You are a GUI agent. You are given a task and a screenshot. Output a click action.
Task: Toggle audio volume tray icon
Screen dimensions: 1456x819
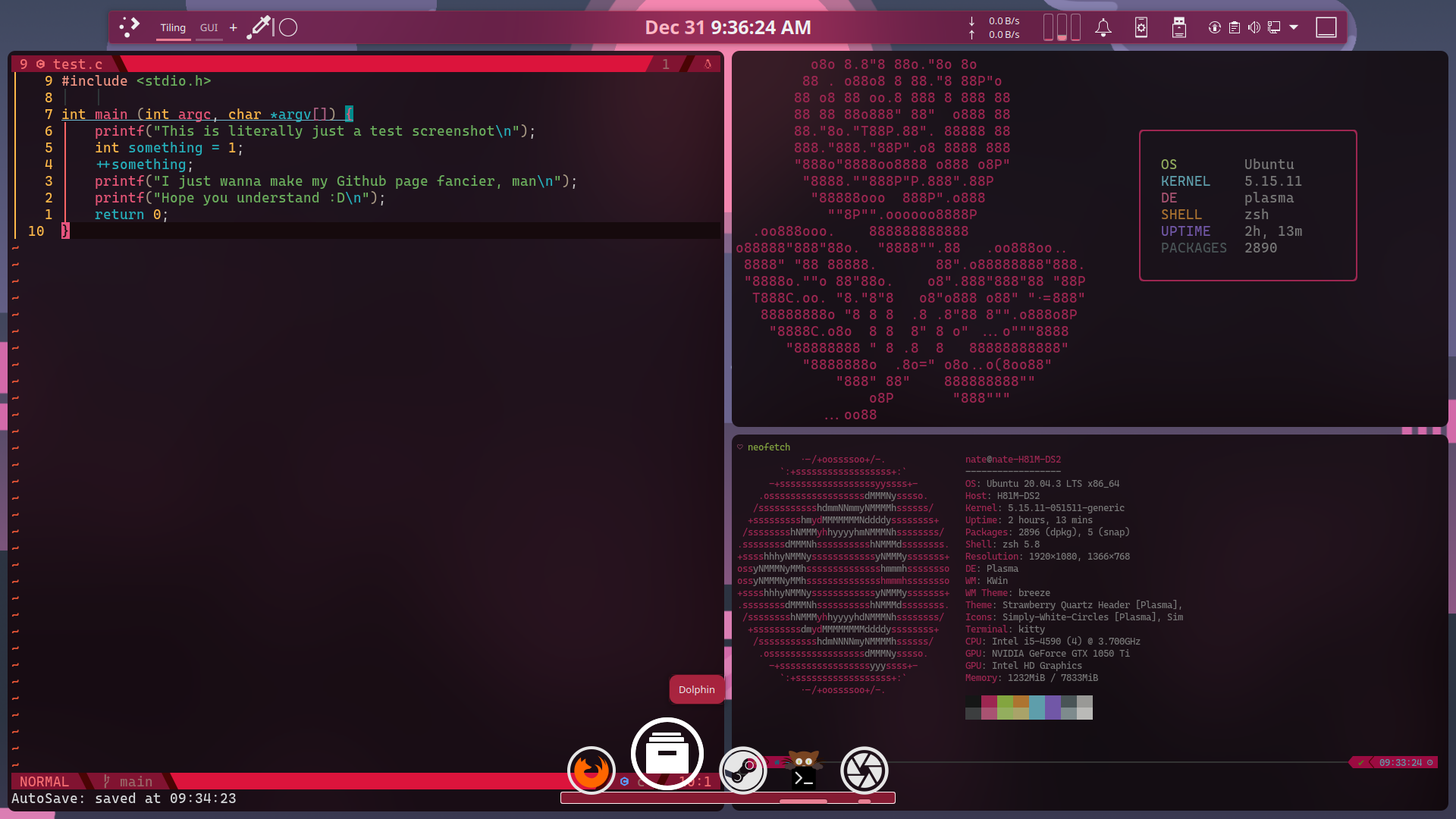pos(1254,28)
